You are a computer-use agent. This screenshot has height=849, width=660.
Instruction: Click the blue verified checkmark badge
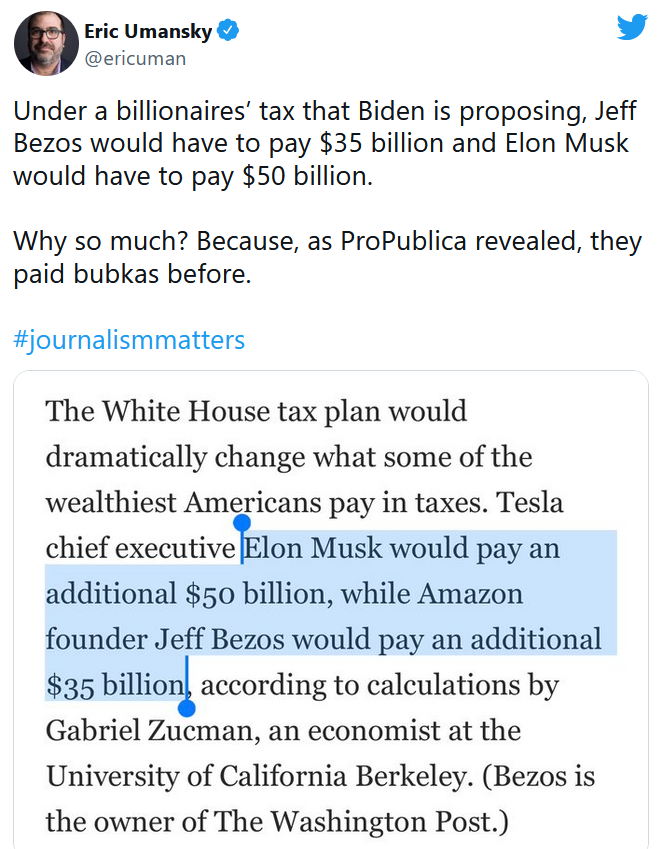228,30
